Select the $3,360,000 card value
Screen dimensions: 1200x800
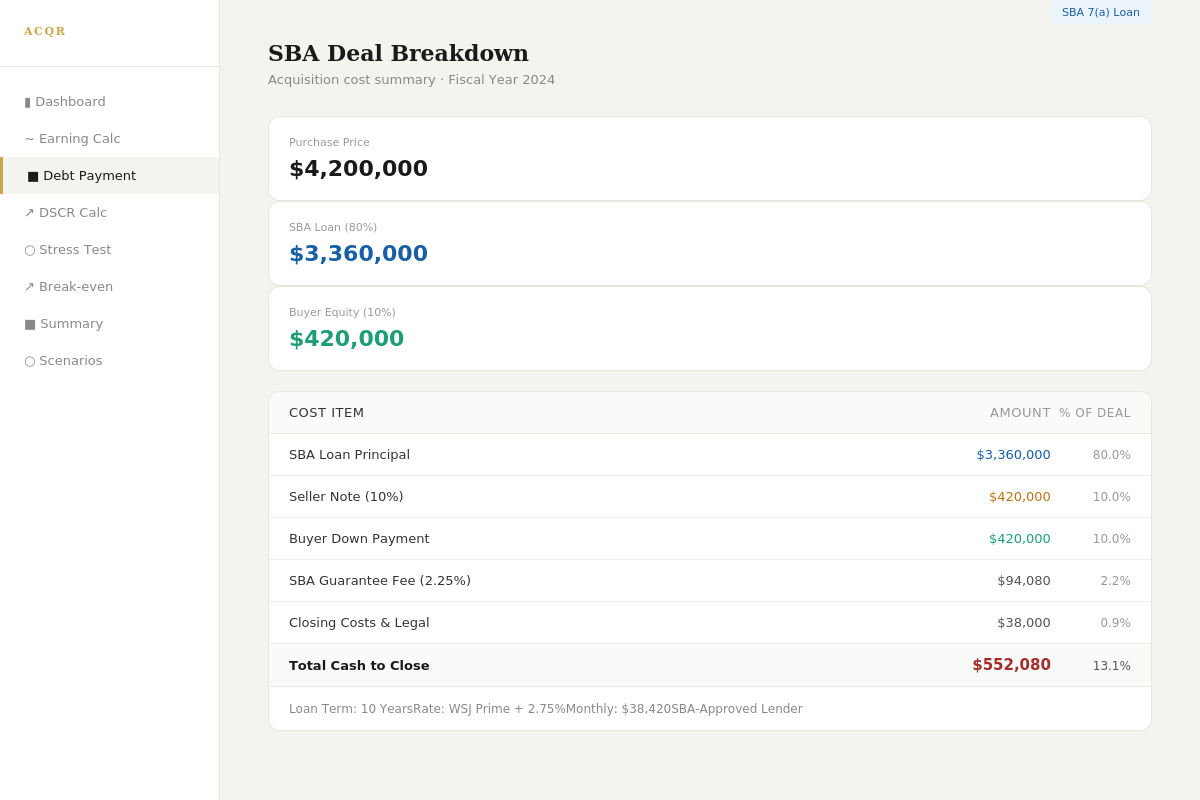pos(358,254)
